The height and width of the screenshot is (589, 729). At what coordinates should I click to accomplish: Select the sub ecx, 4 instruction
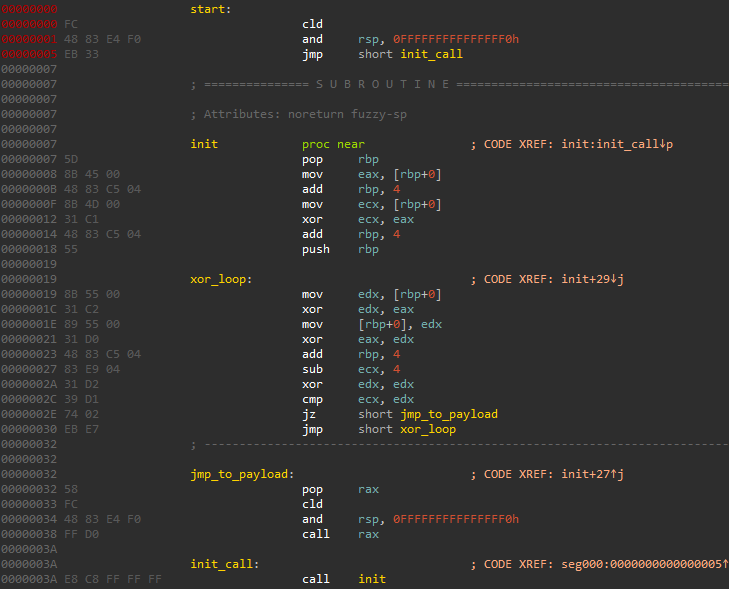[x=351, y=369]
